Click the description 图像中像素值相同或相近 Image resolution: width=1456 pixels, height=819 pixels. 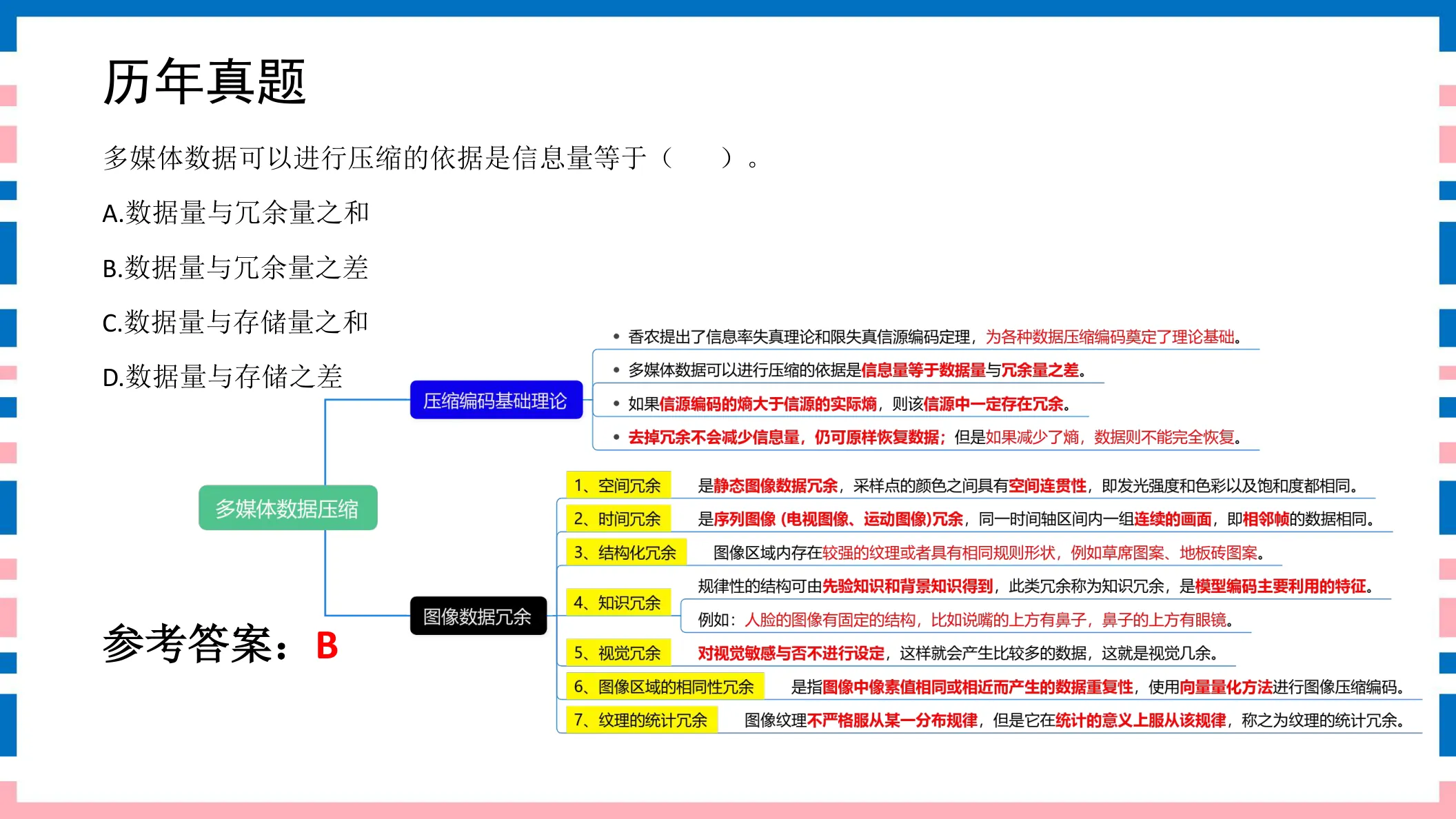1098,687
